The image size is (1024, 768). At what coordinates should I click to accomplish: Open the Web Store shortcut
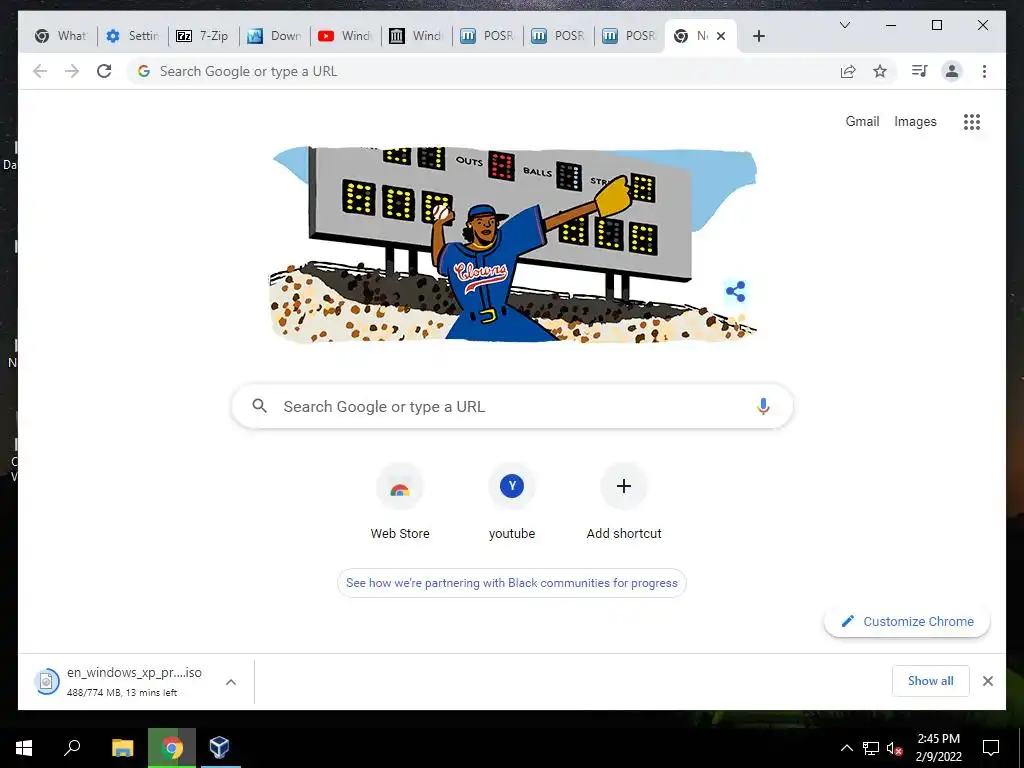(400, 502)
